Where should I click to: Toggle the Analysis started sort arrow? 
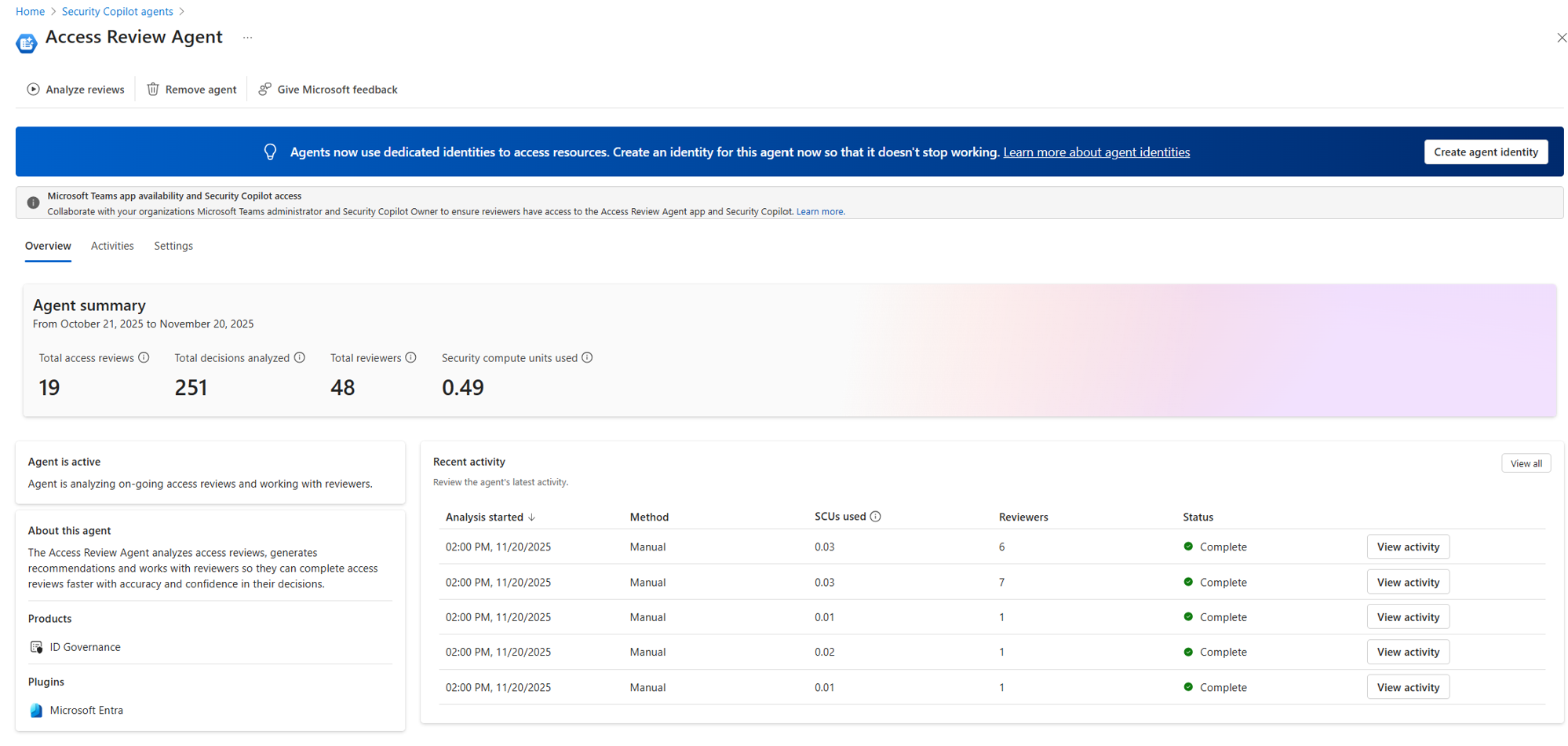click(533, 517)
